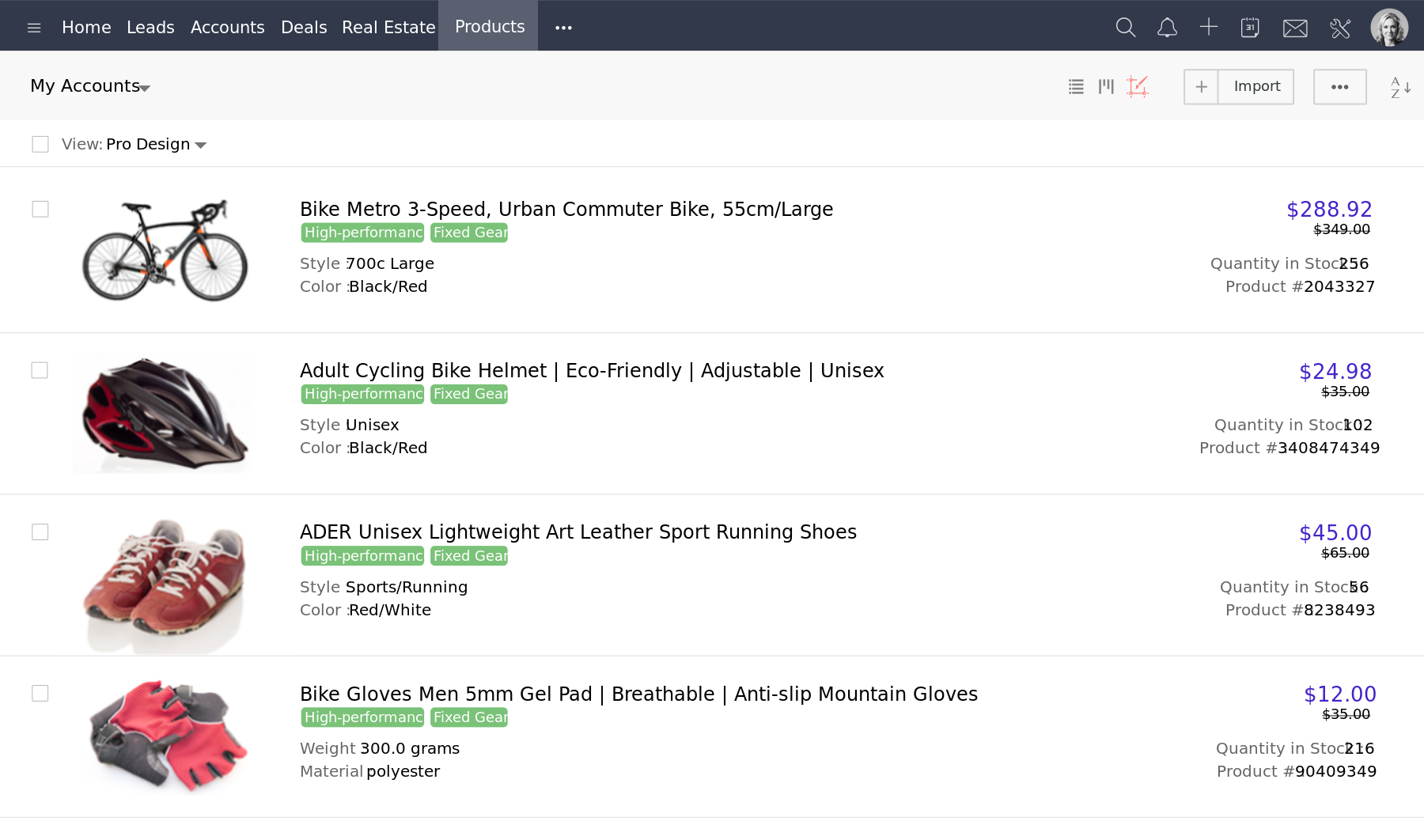The width and height of the screenshot is (1424, 840).
Task: Open the email envelope icon
Action: point(1295,26)
